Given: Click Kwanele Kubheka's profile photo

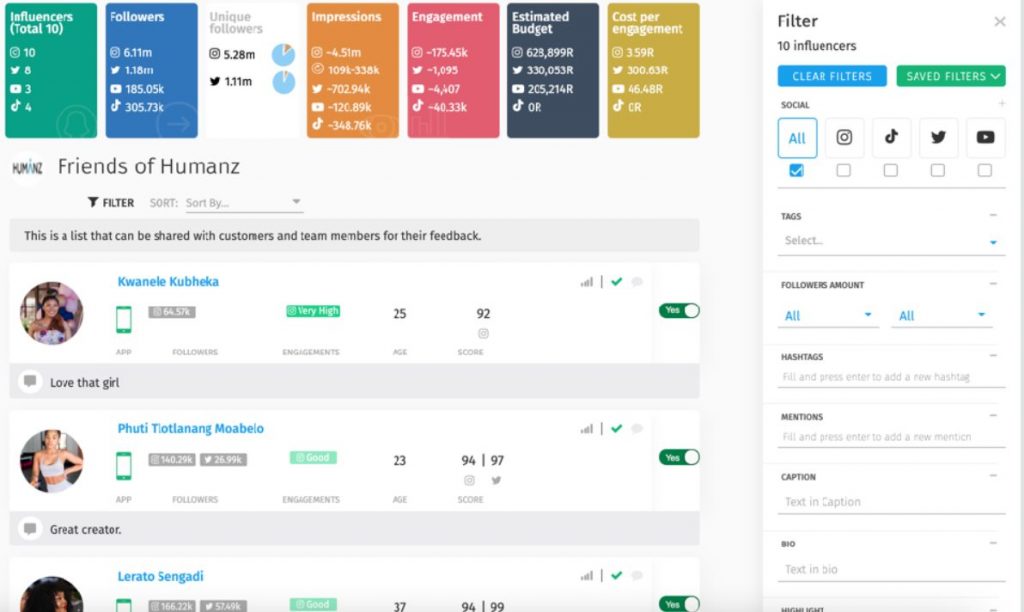Looking at the screenshot, I should pos(52,313).
